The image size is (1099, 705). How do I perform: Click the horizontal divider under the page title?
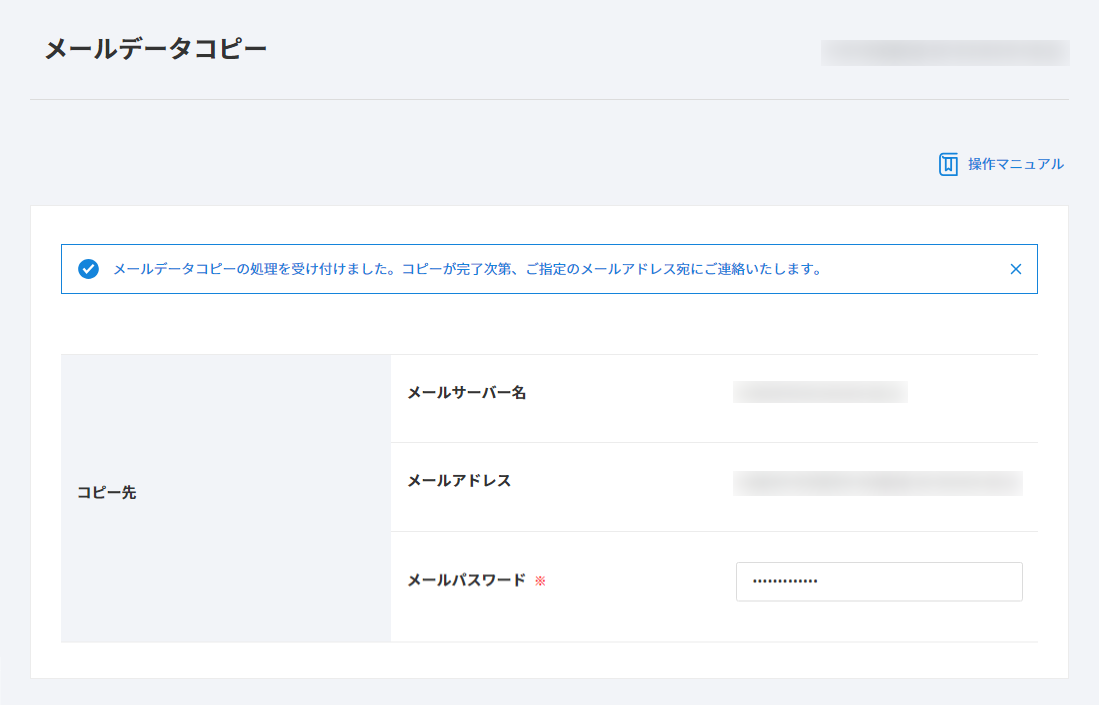549,100
